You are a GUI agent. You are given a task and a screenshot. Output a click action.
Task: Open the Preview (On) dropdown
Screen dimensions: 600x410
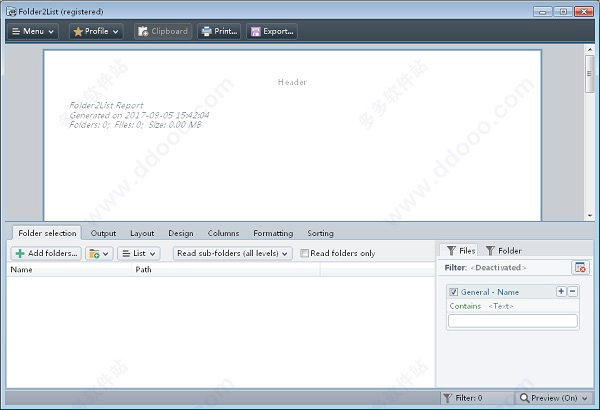tap(554, 398)
